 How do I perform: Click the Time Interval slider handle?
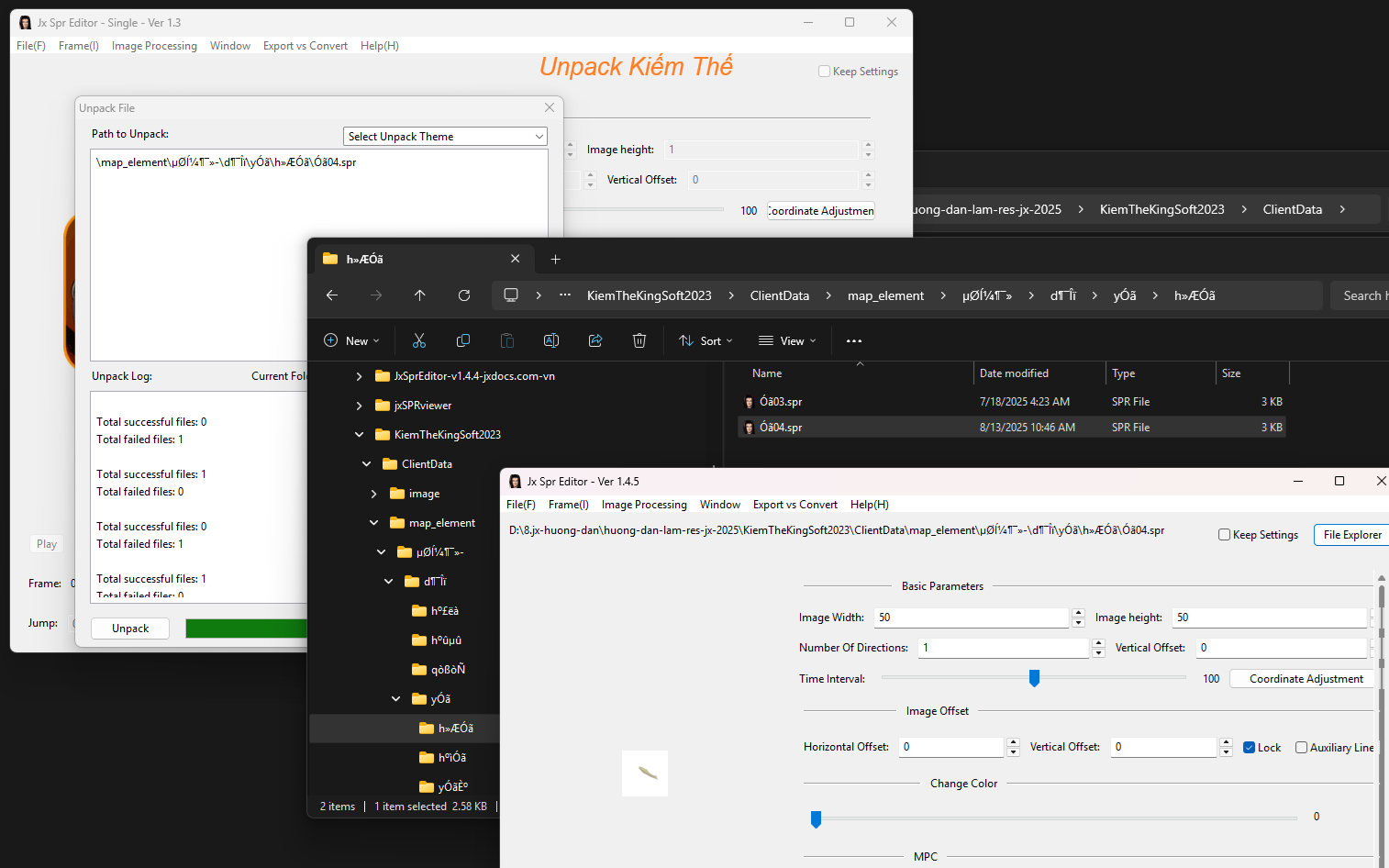[x=1034, y=678]
